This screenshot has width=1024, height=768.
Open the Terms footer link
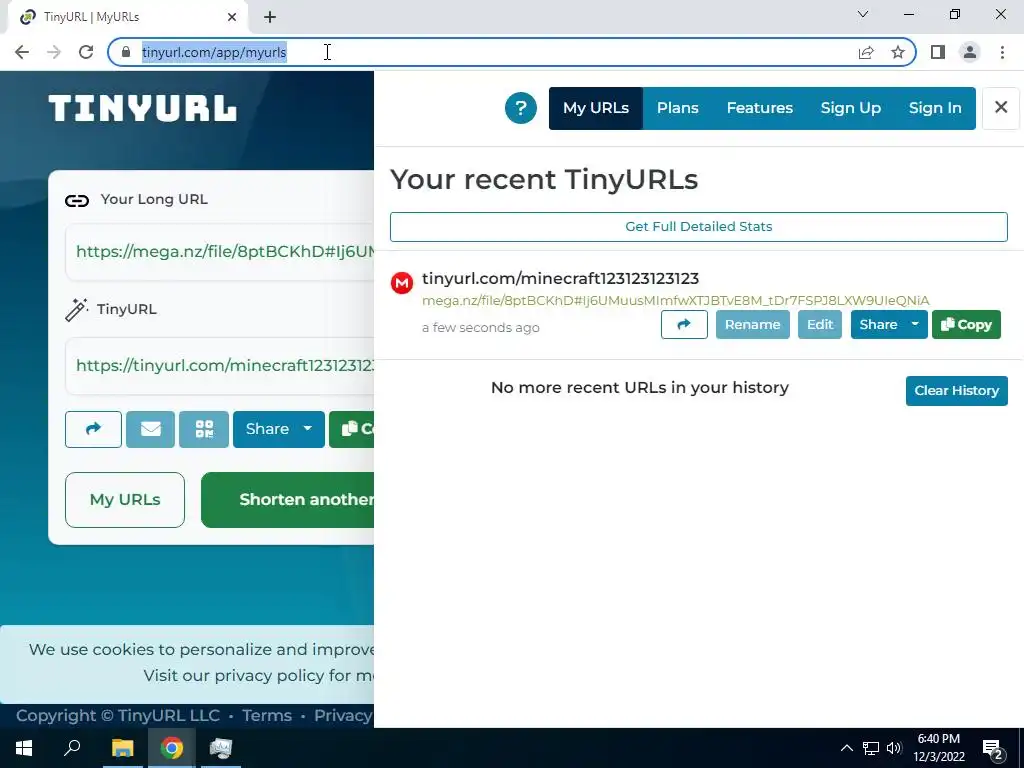pos(266,716)
